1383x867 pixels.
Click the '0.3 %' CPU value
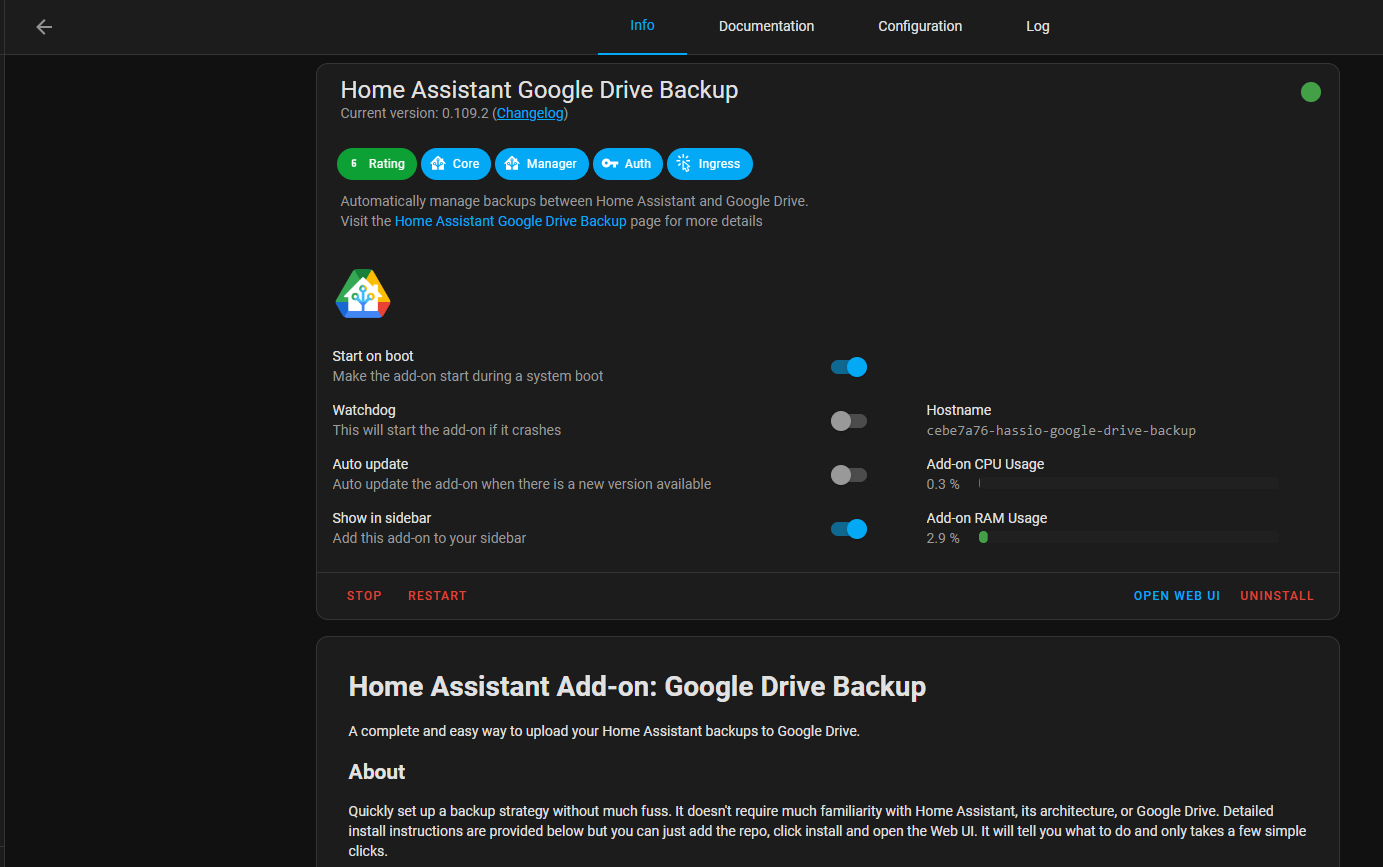[x=943, y=484]
